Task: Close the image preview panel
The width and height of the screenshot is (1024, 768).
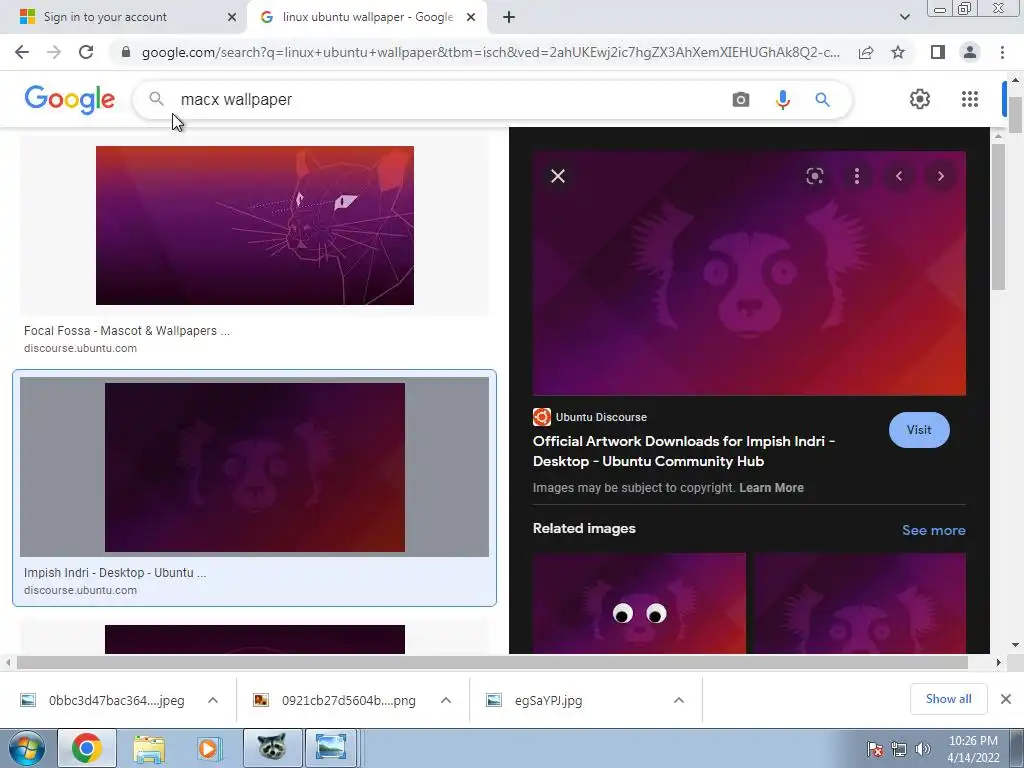Action: pyautogui.click(x=558, y=176)
